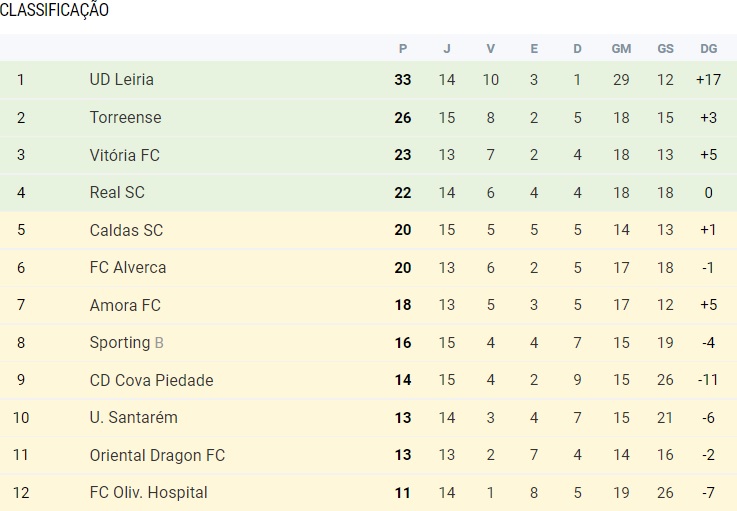Click FC Alverca in the table
The height and width of the screenshot is (511, 737).
(128, 267)
